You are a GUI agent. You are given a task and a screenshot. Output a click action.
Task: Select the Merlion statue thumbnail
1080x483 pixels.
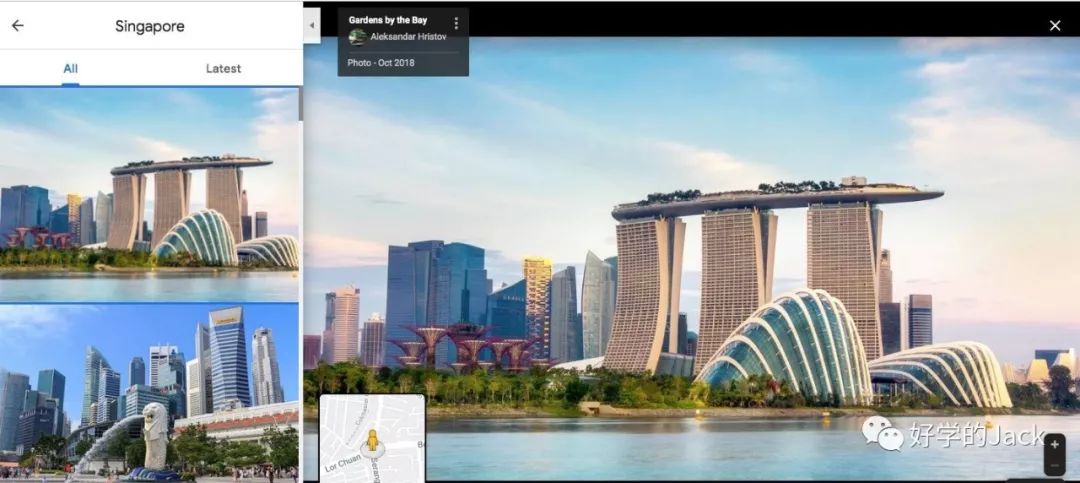tap(149, 393)
